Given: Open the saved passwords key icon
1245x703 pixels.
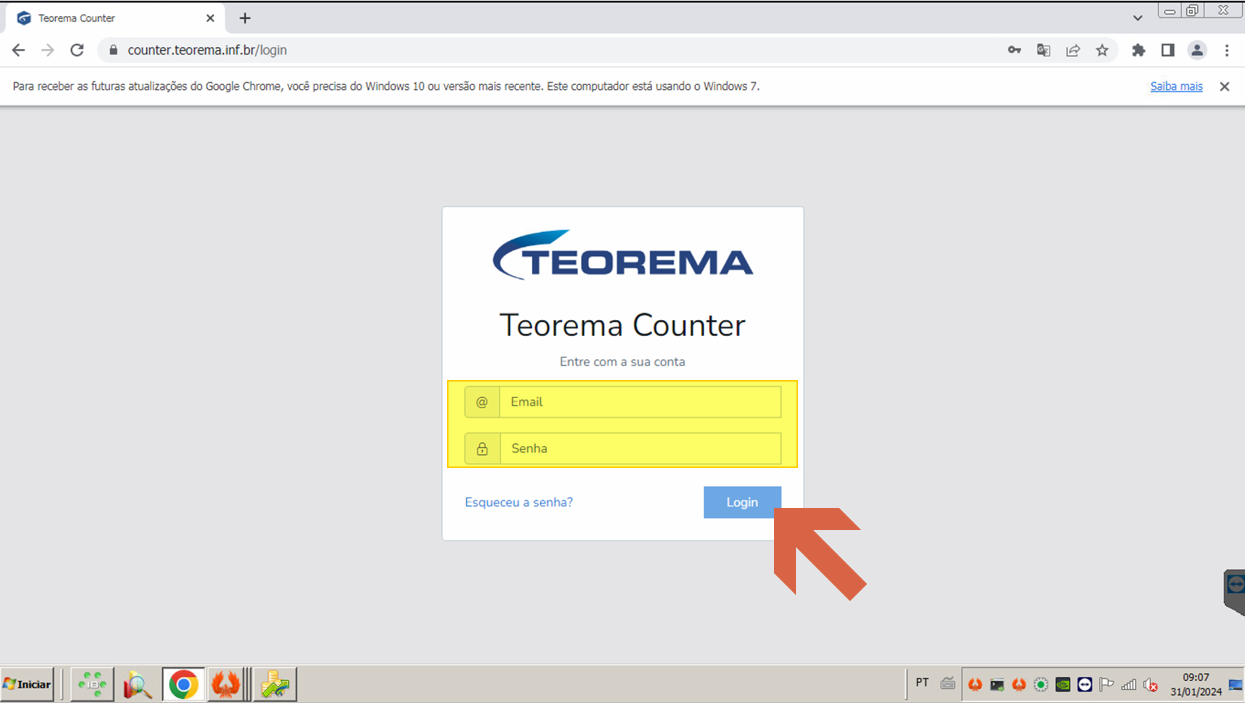Looking at the screenshot, I should tap(1014, 50).
